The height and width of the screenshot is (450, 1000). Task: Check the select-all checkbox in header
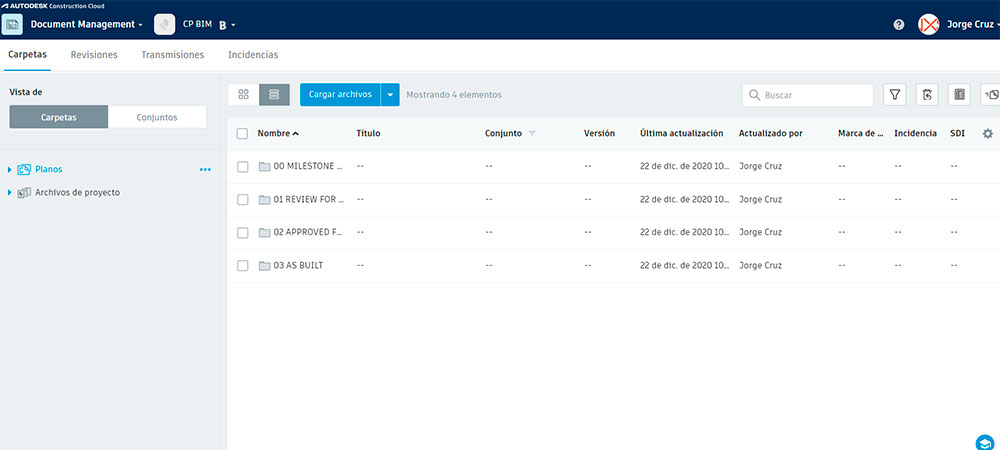(242, 133)
